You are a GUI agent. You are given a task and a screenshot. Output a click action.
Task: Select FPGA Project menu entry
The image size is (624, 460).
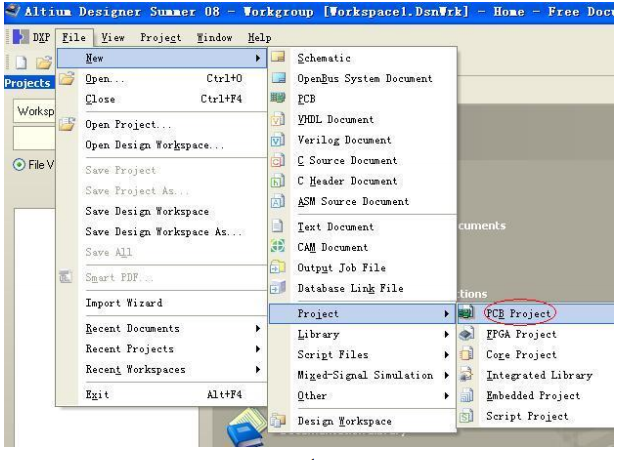535,334
